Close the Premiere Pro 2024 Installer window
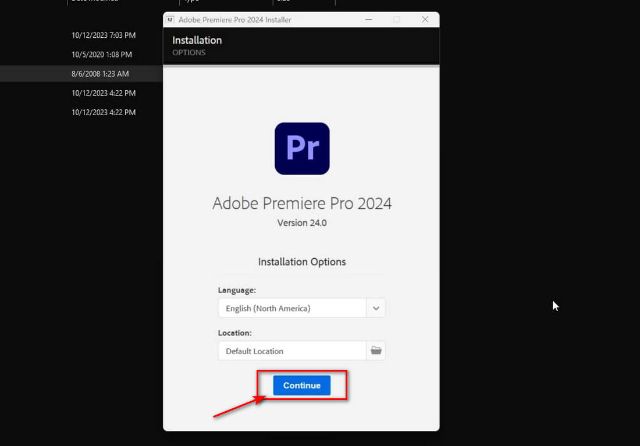640x446 pixels. click(x=425, y=20)
